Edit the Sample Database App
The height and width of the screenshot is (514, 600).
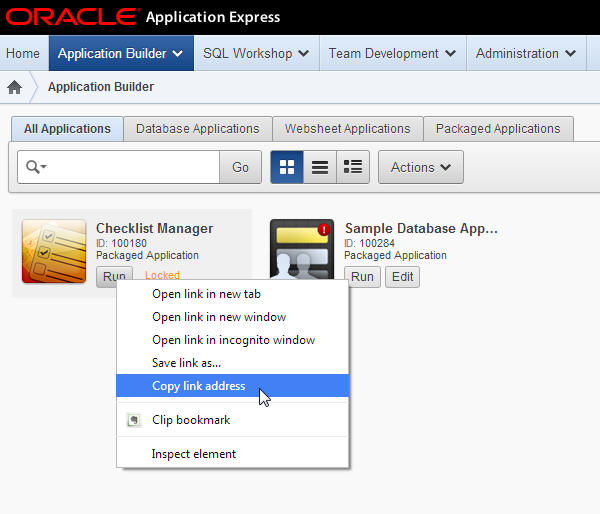(x=403, y=277)
